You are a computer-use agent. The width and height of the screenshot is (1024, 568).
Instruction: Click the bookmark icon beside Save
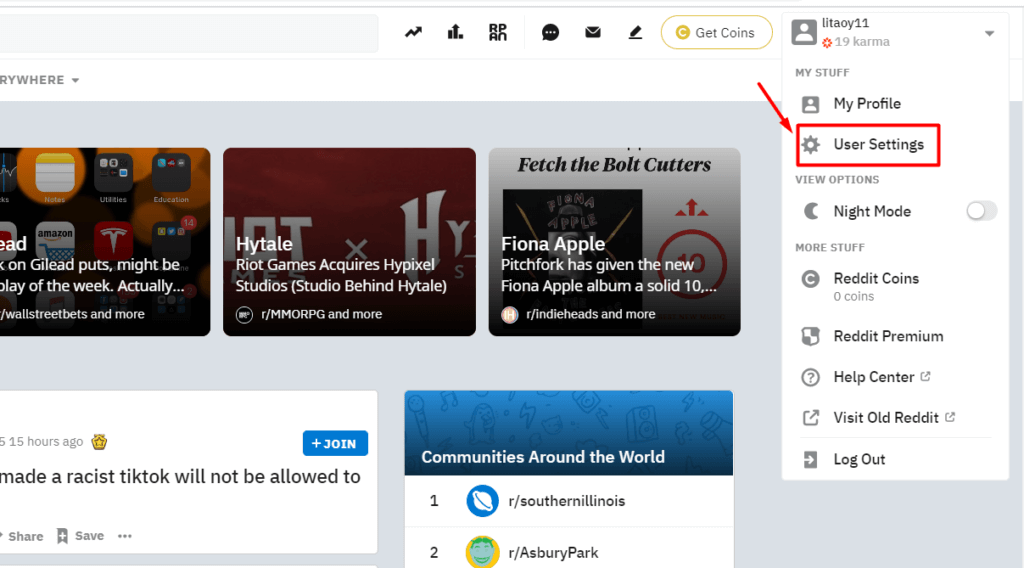coord(62,536)
